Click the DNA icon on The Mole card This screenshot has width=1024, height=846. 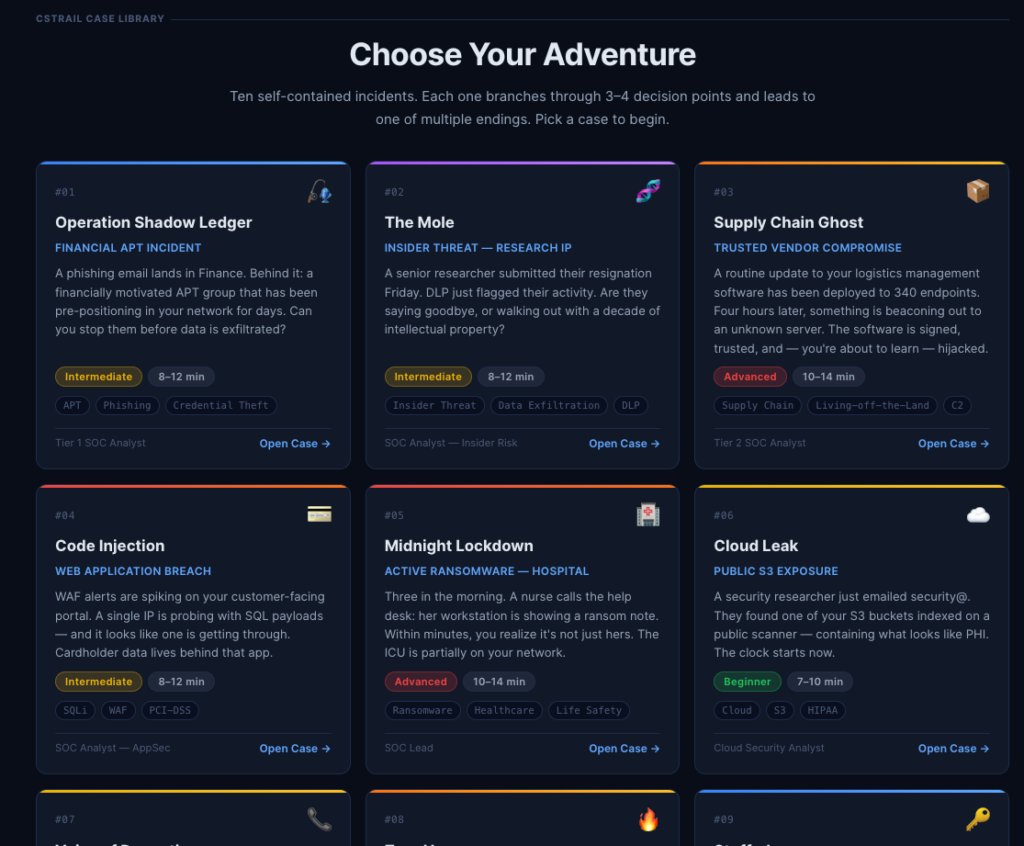click(x=648, y=191)
